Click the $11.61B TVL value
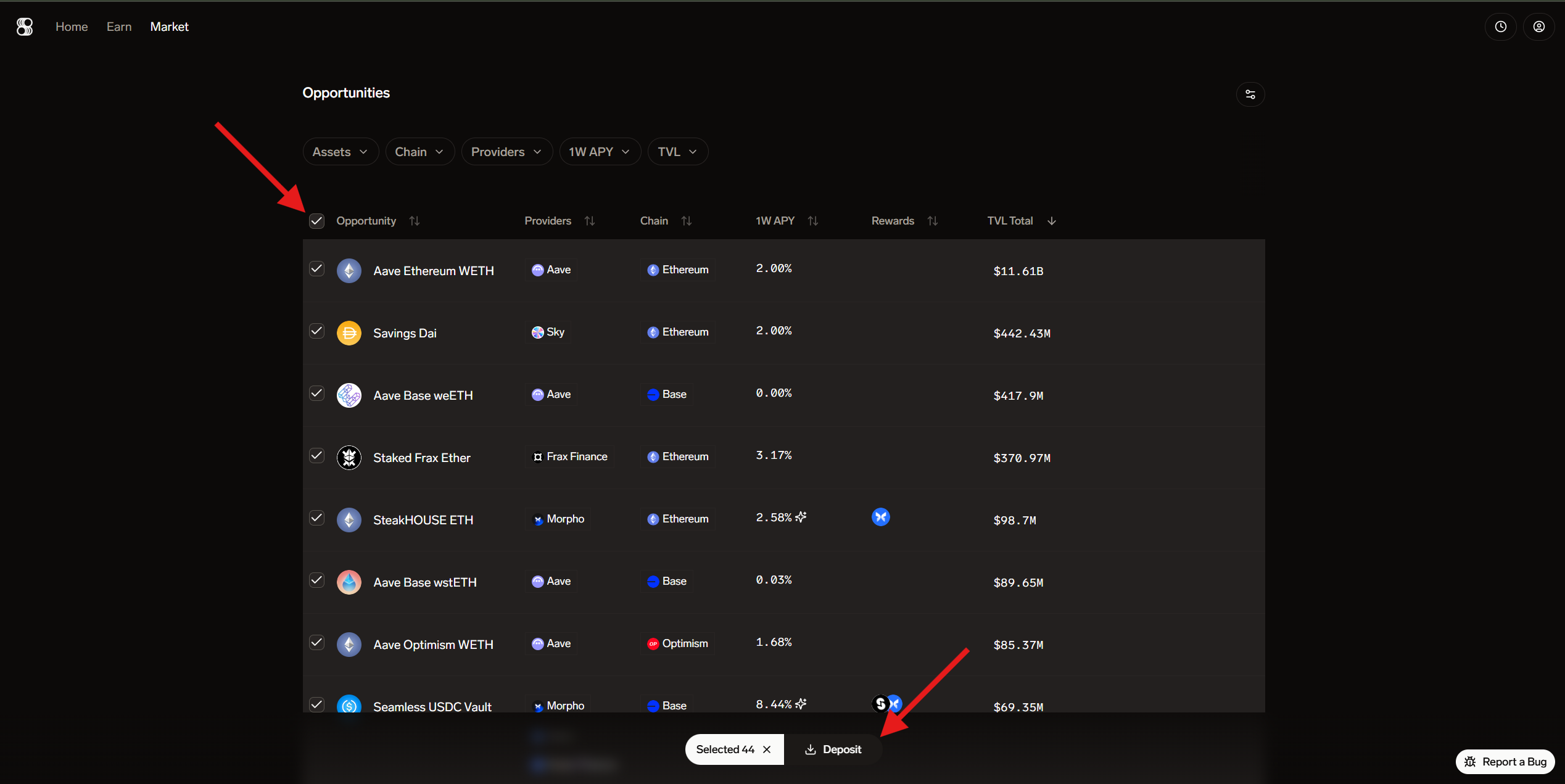Image resolution: width=1565 pixels, height=784 pixels. coord(1018,271)
